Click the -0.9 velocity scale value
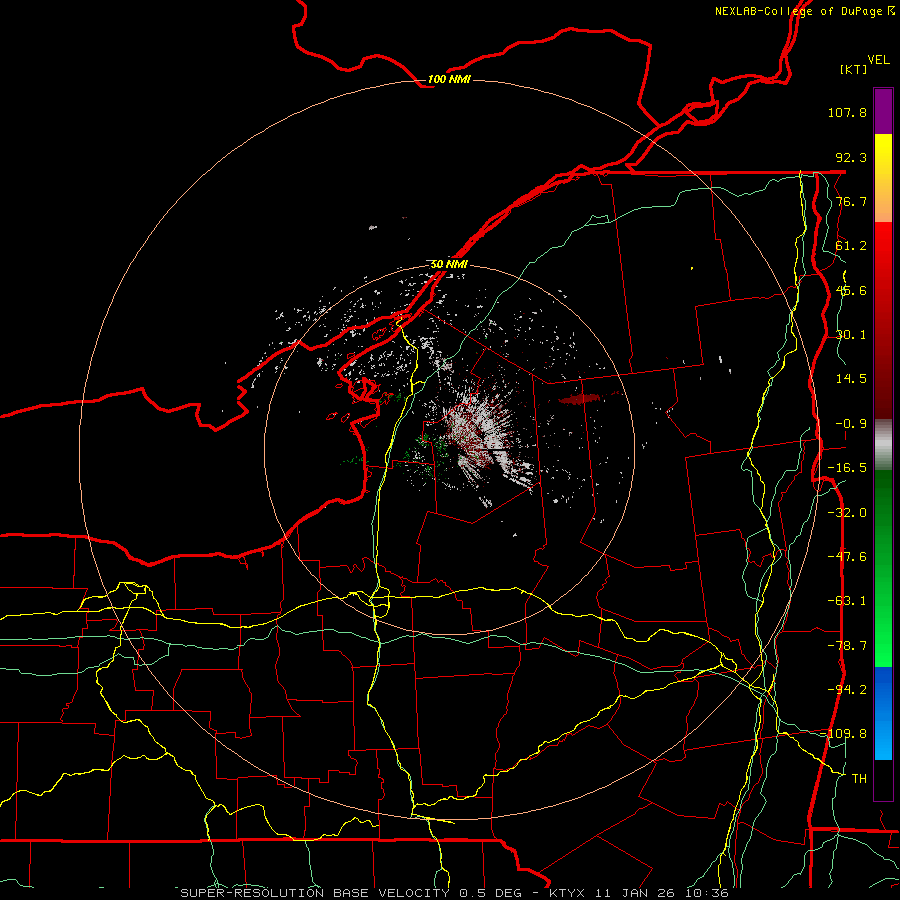Screen dimensions: 900x900 (x=851, y=424)
